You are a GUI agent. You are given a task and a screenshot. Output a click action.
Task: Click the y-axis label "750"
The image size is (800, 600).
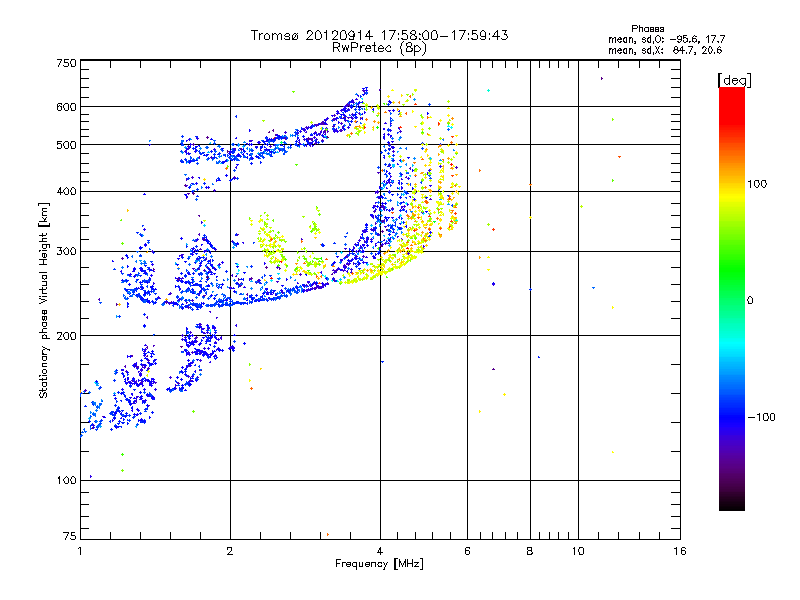coord(67,63)
